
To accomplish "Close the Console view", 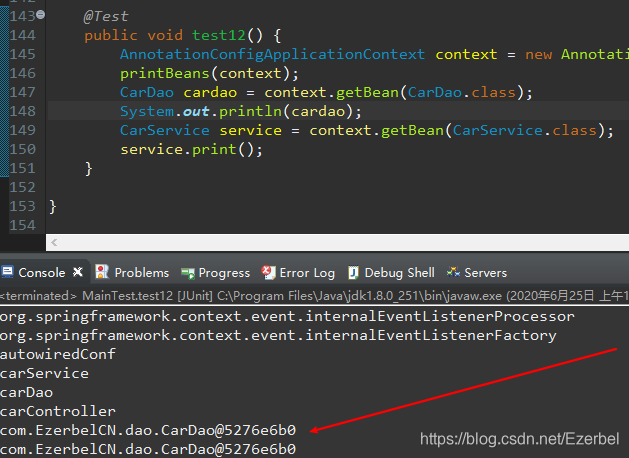I will 78,272.
